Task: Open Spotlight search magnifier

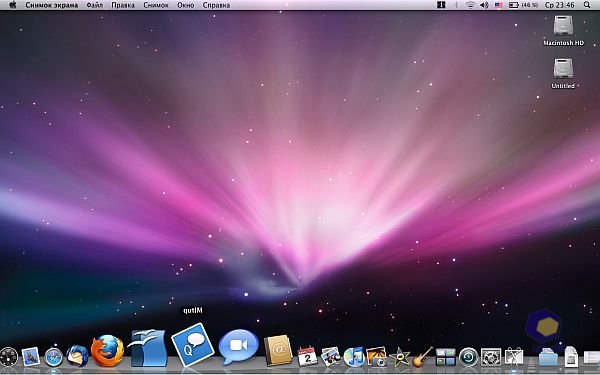Action: pyautogui.click(x=587, y=5)
